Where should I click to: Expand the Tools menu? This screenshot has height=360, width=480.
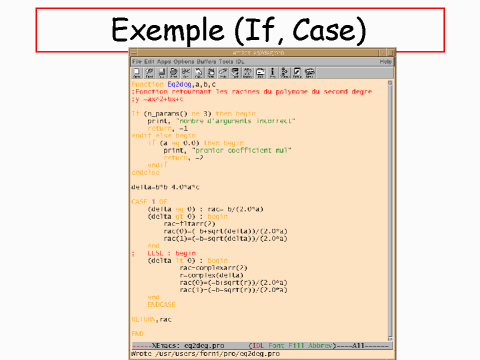click(x=226, y=62)
